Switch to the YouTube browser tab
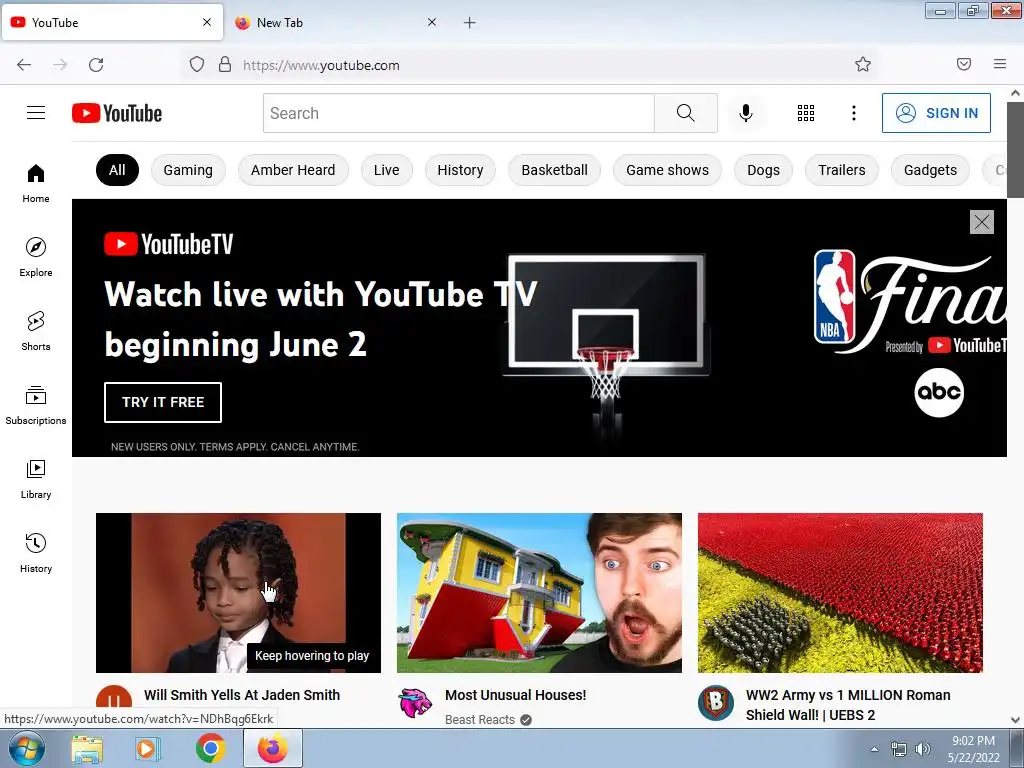 coord(111,23)
